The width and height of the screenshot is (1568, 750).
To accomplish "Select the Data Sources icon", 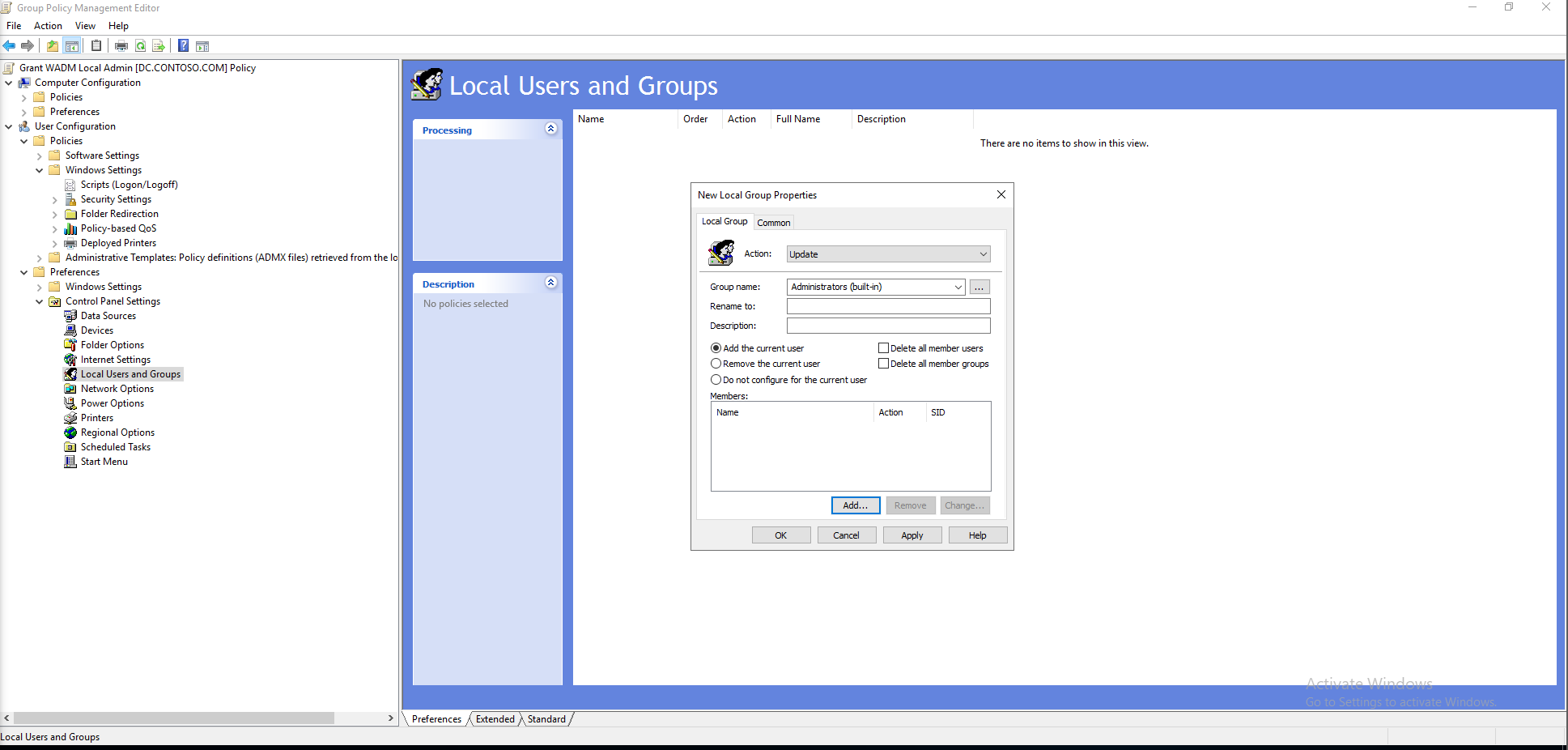I will [x=72, y=315].
